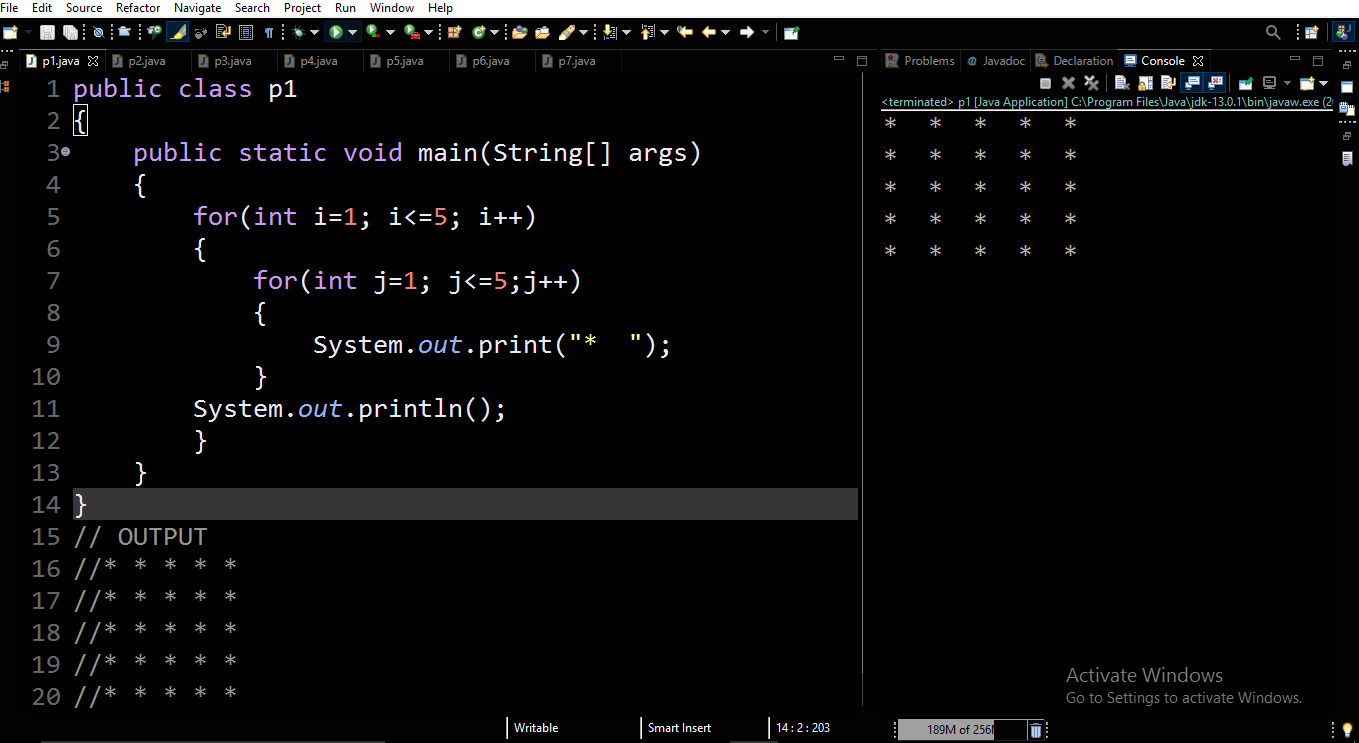Screen dimensions: 1359x743
Task: Pin the Console view
Action: click(1246, 83)
